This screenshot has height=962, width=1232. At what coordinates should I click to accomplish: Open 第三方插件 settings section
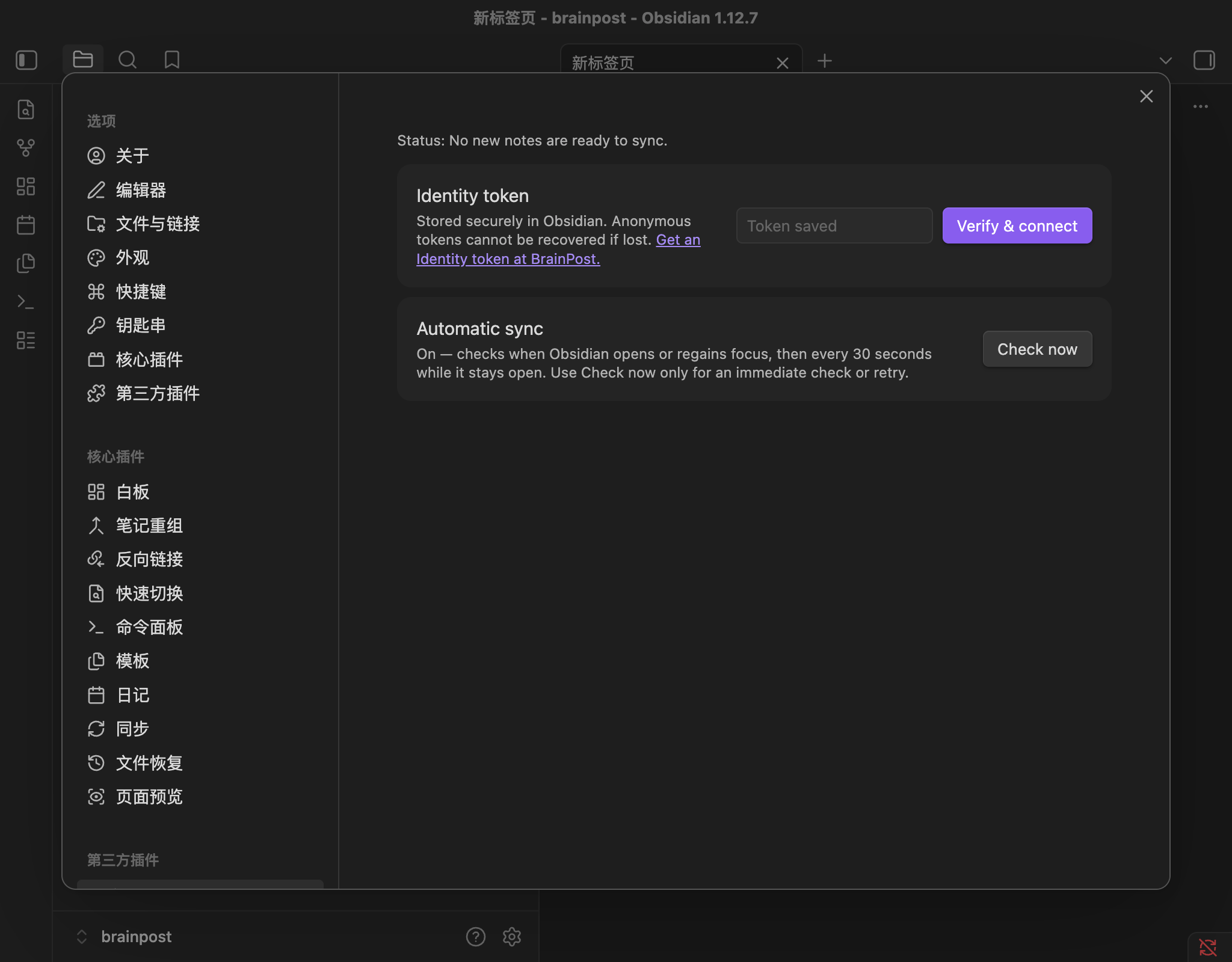(x=200, y=393)
